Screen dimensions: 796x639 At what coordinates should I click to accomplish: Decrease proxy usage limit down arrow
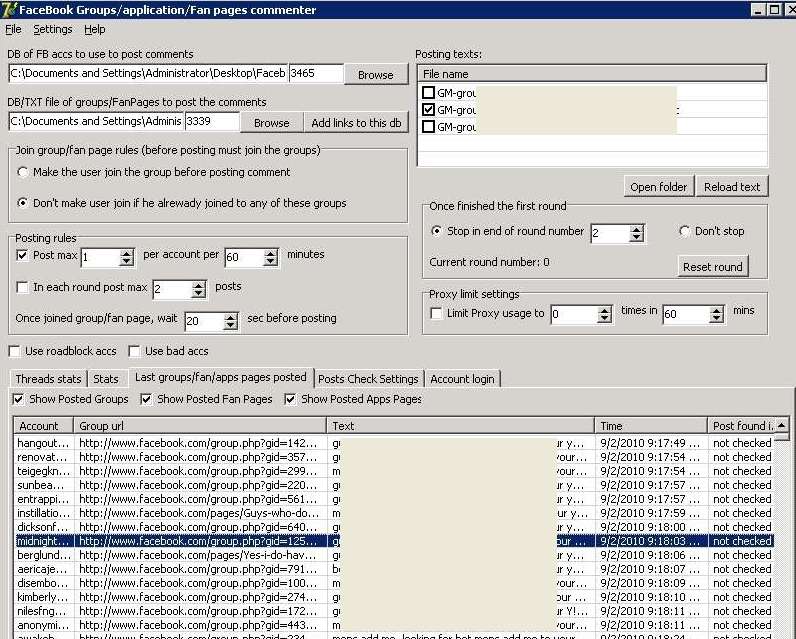coord(604,319)
